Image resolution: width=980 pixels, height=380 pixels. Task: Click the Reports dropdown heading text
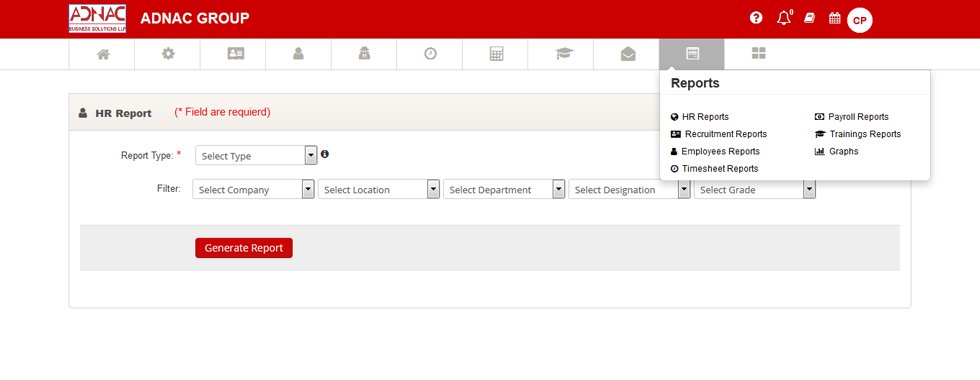(x=695, y=83)
